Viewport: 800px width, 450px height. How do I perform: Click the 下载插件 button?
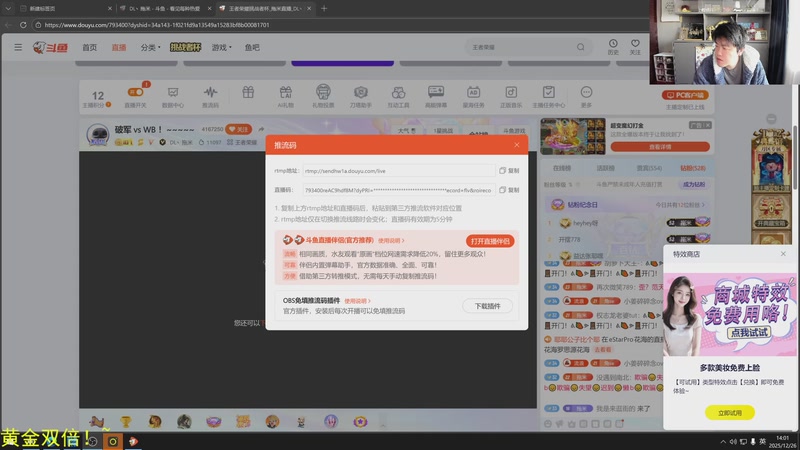click(487, 306)
